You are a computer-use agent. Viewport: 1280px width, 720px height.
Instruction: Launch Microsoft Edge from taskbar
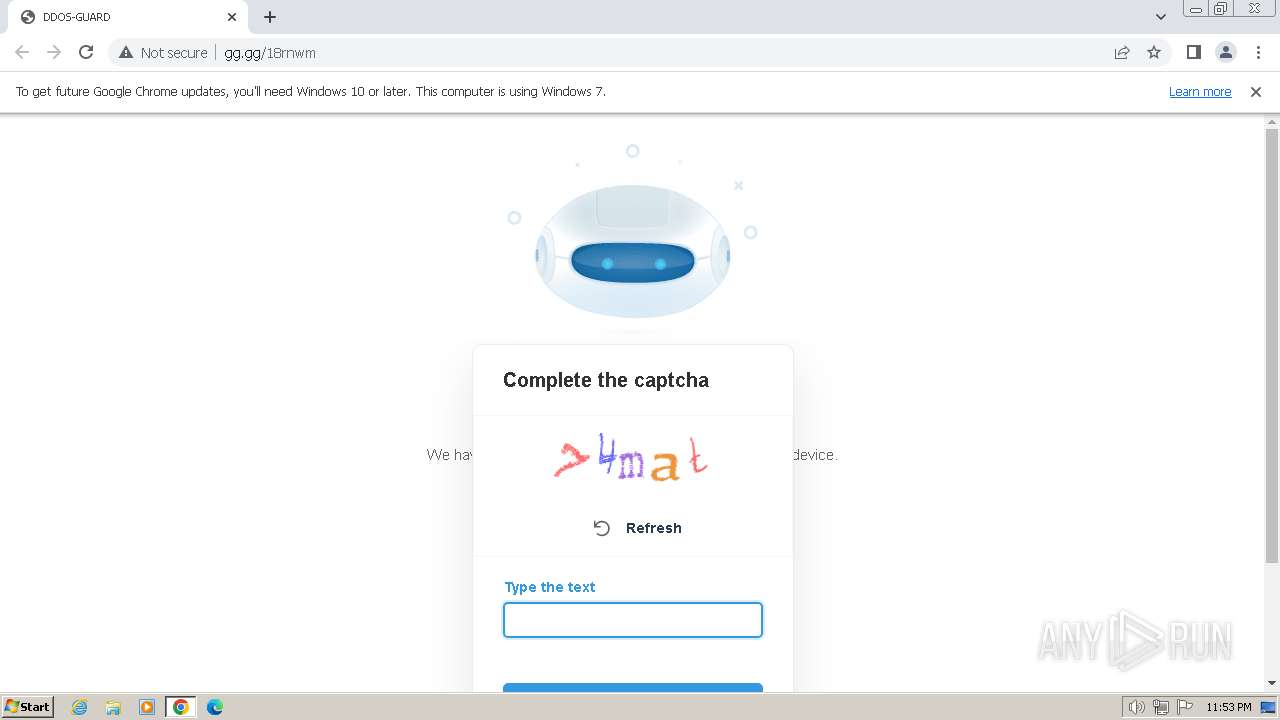click(x=215, y=707)
